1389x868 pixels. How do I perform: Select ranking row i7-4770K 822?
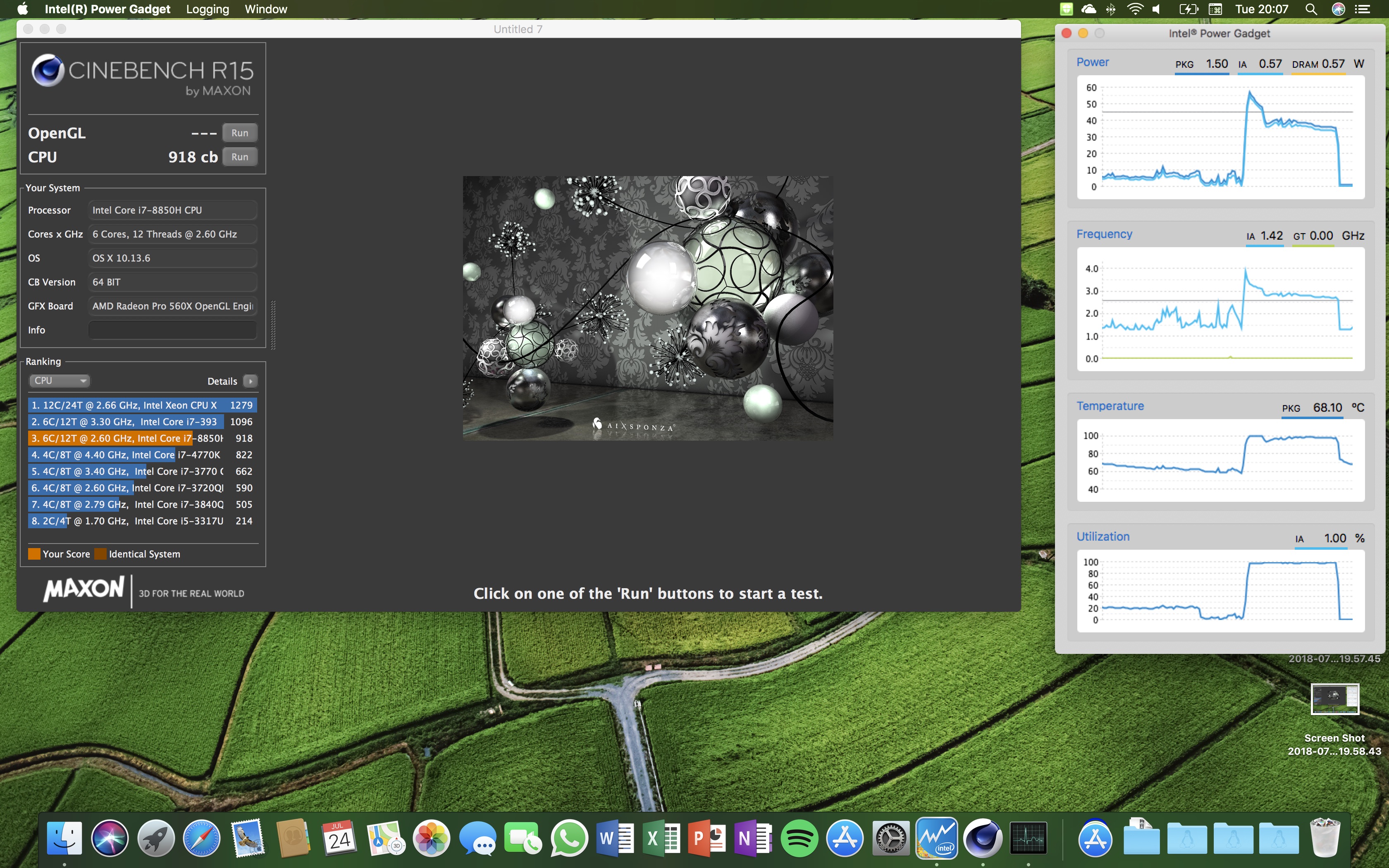pyautogui.click(x=142, y=455)
